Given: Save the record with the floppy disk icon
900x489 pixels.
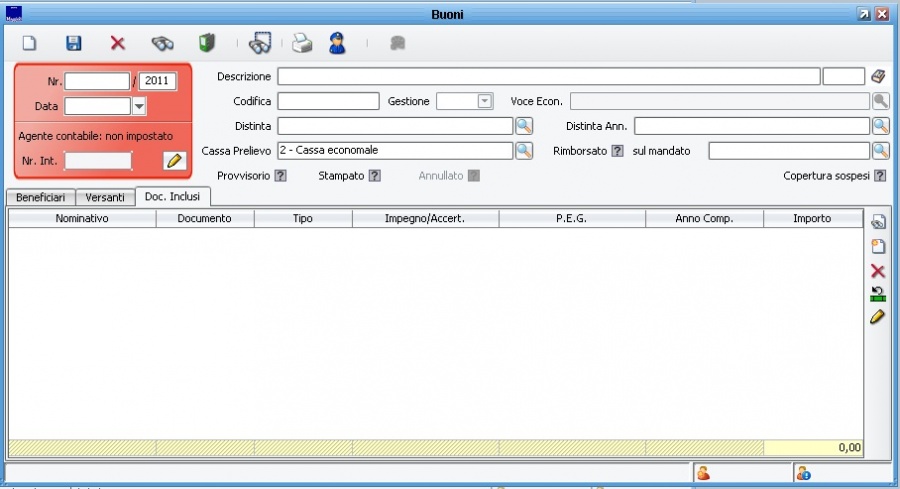Looking at the screenshot, I should [74, 44].
